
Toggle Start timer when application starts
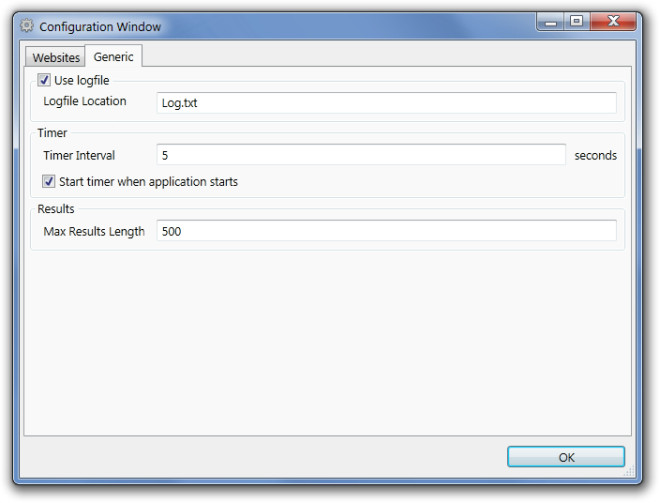tap(48, 181)
